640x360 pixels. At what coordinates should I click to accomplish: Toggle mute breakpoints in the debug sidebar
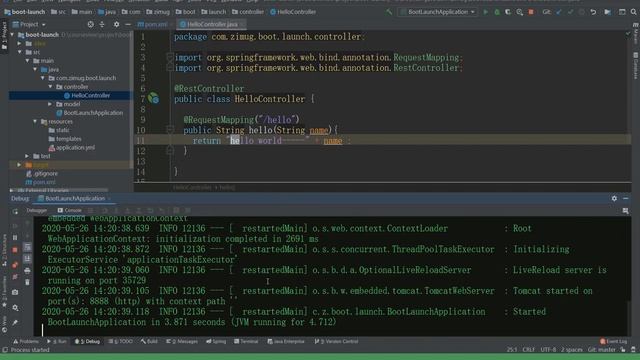[15, 277]
